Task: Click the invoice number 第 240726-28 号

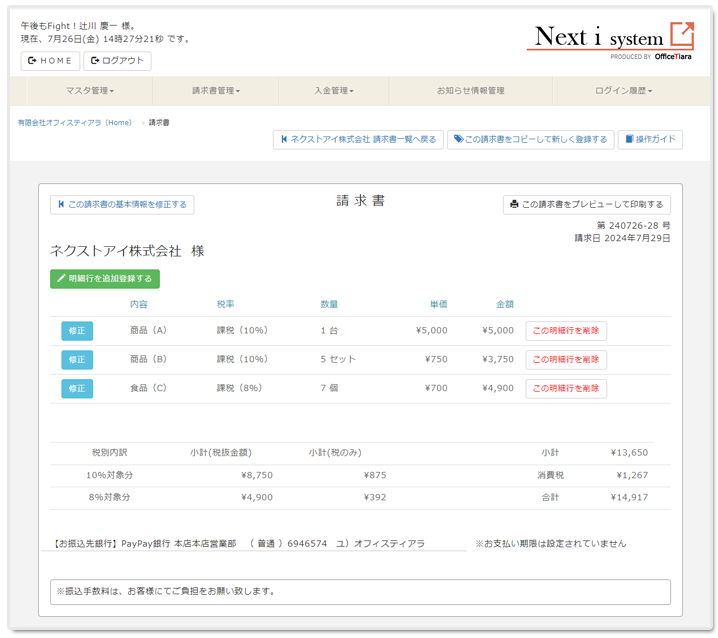Action: [633, 225]
